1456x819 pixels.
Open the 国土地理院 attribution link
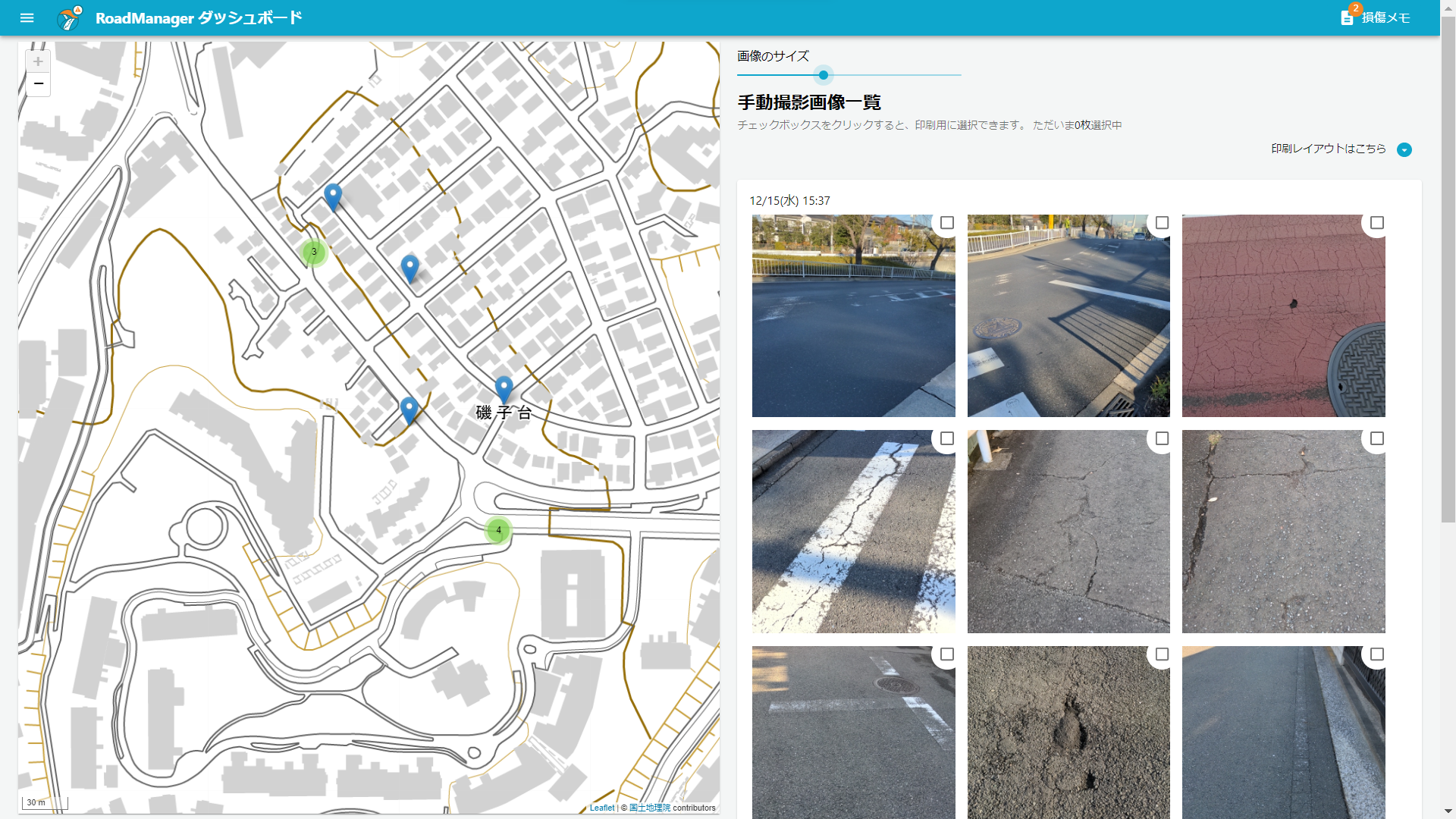pos(649,808)
